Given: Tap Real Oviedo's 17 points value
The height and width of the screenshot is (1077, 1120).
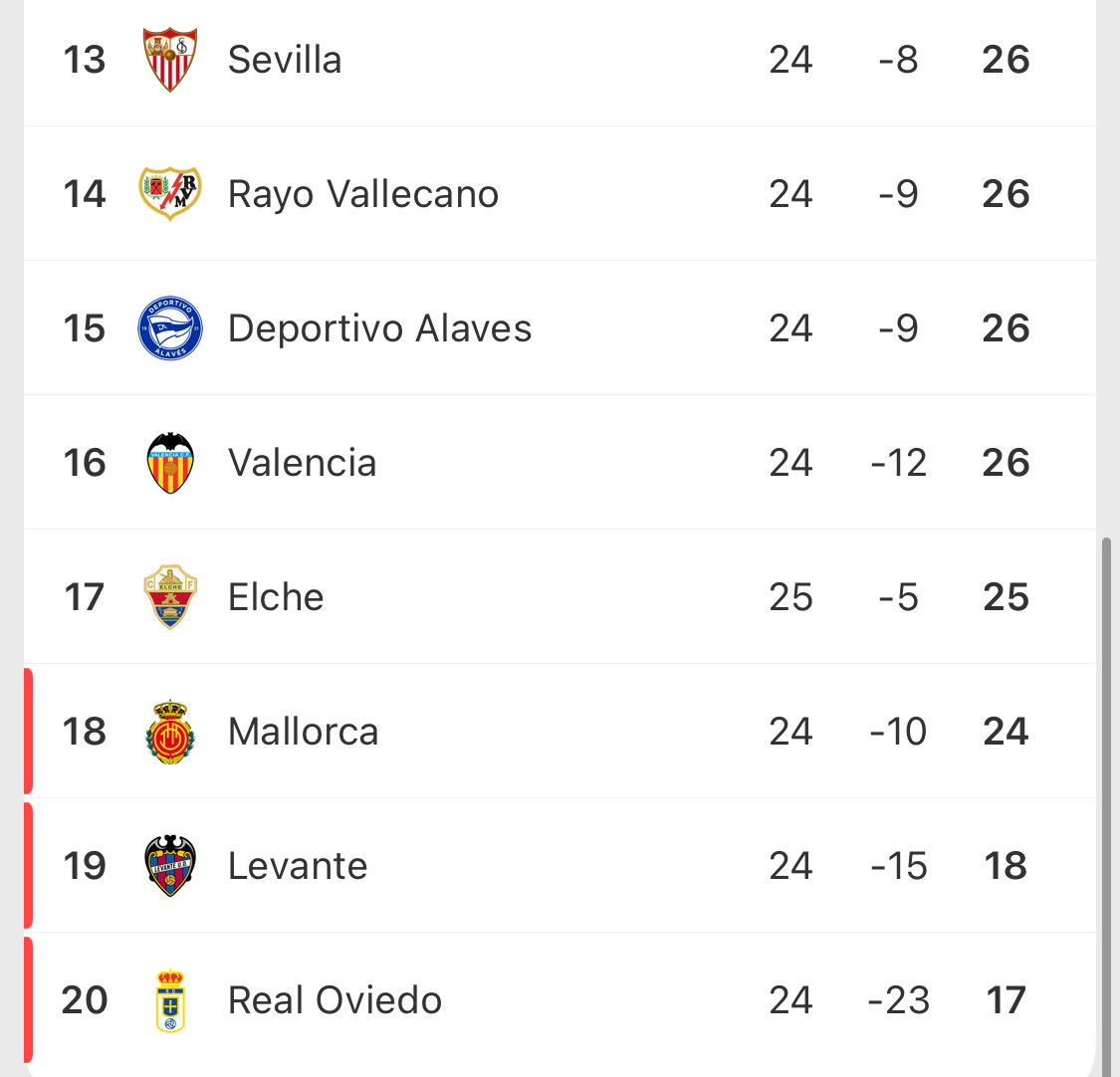Looking at the screenshot, I should coord(1006,1000).
